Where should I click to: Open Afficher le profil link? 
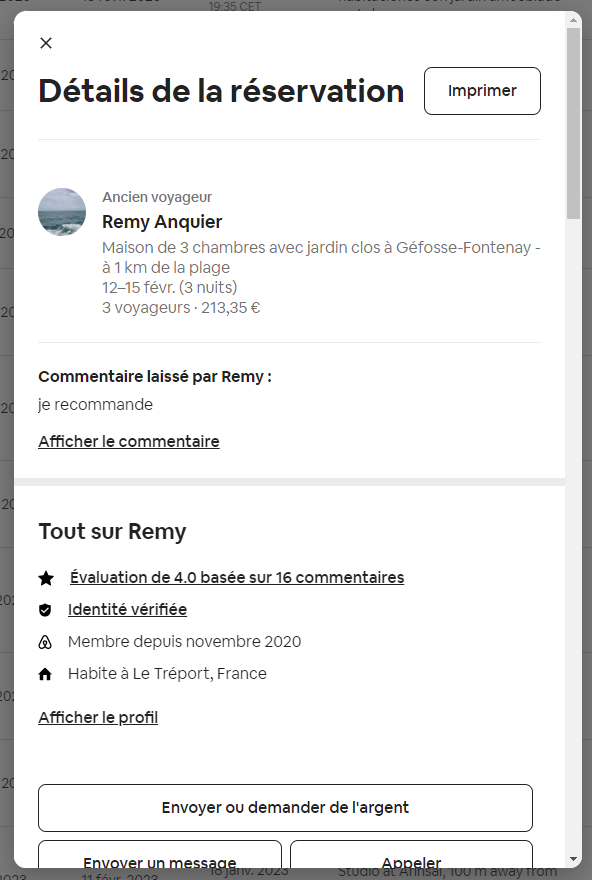pos(98,717)
